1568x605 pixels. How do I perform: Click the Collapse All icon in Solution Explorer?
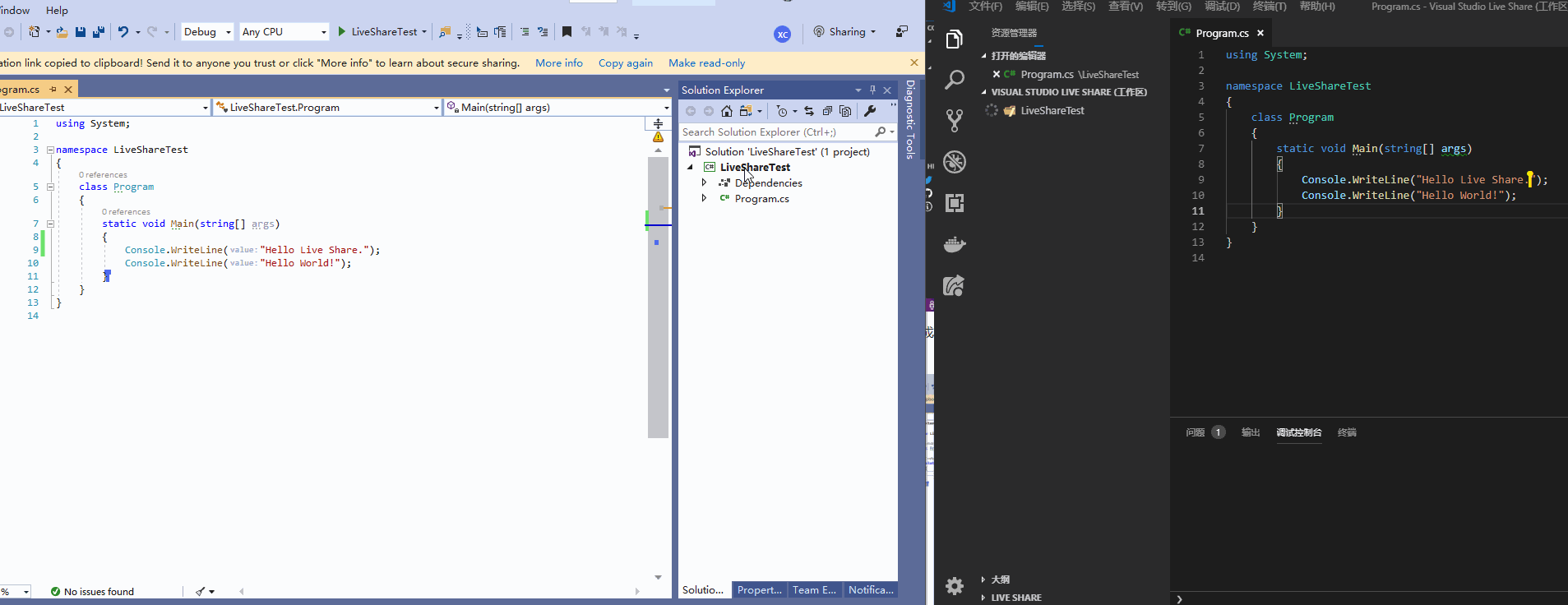827,111
